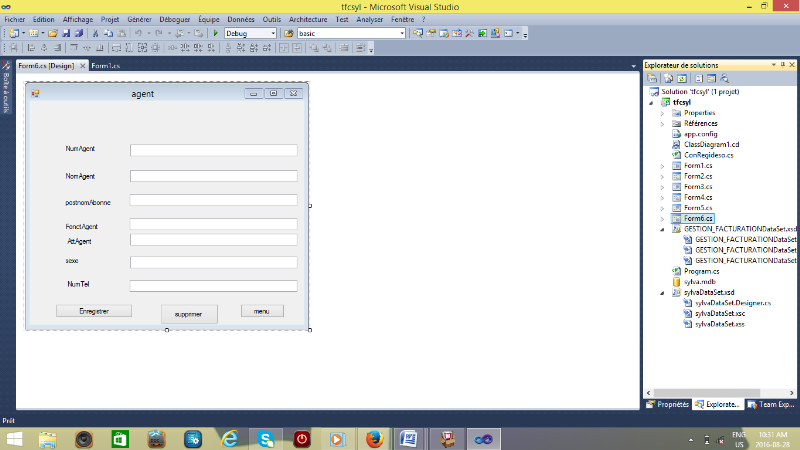The width and height of the screenshot is (800, 450).
Task: Open Firefox from the taskbar
Action: tap(374, 439)
